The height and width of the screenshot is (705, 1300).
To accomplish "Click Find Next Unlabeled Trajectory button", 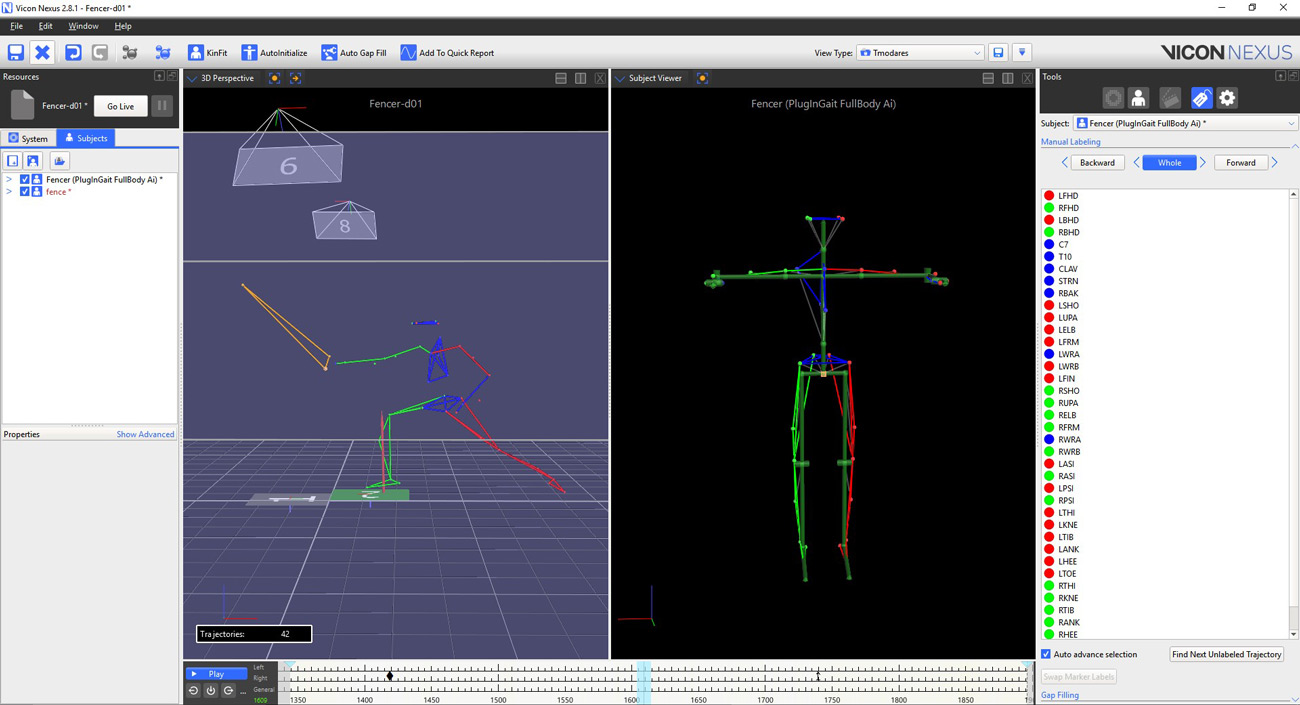I will pos(1226,655).
